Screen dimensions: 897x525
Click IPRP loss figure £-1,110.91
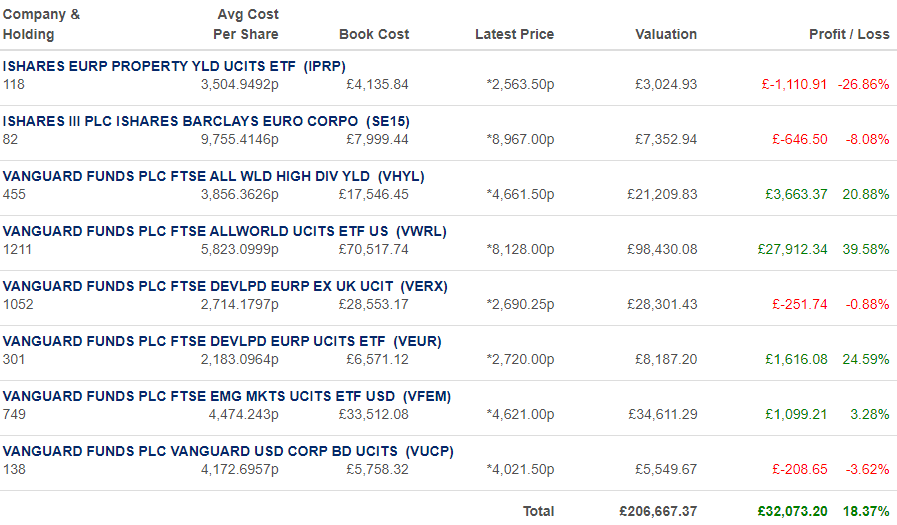pos(794,85)
